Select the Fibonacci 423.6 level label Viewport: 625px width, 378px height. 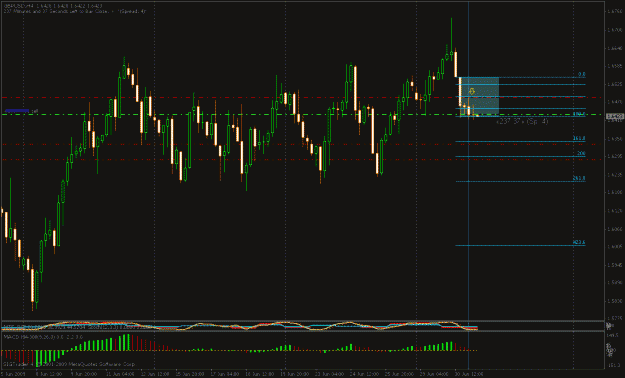click(579, 242)
